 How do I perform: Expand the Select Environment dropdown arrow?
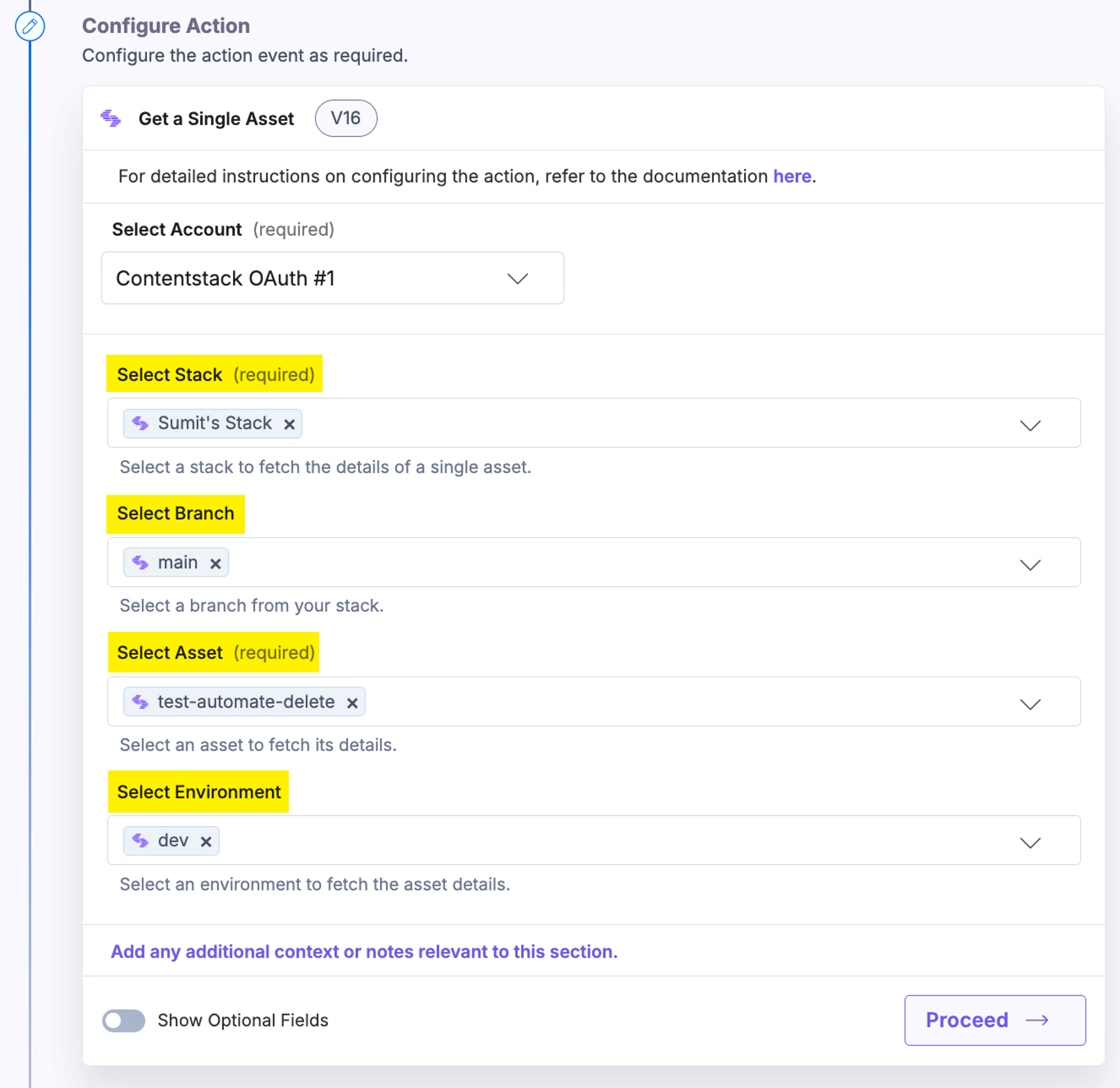point(1030,842)
